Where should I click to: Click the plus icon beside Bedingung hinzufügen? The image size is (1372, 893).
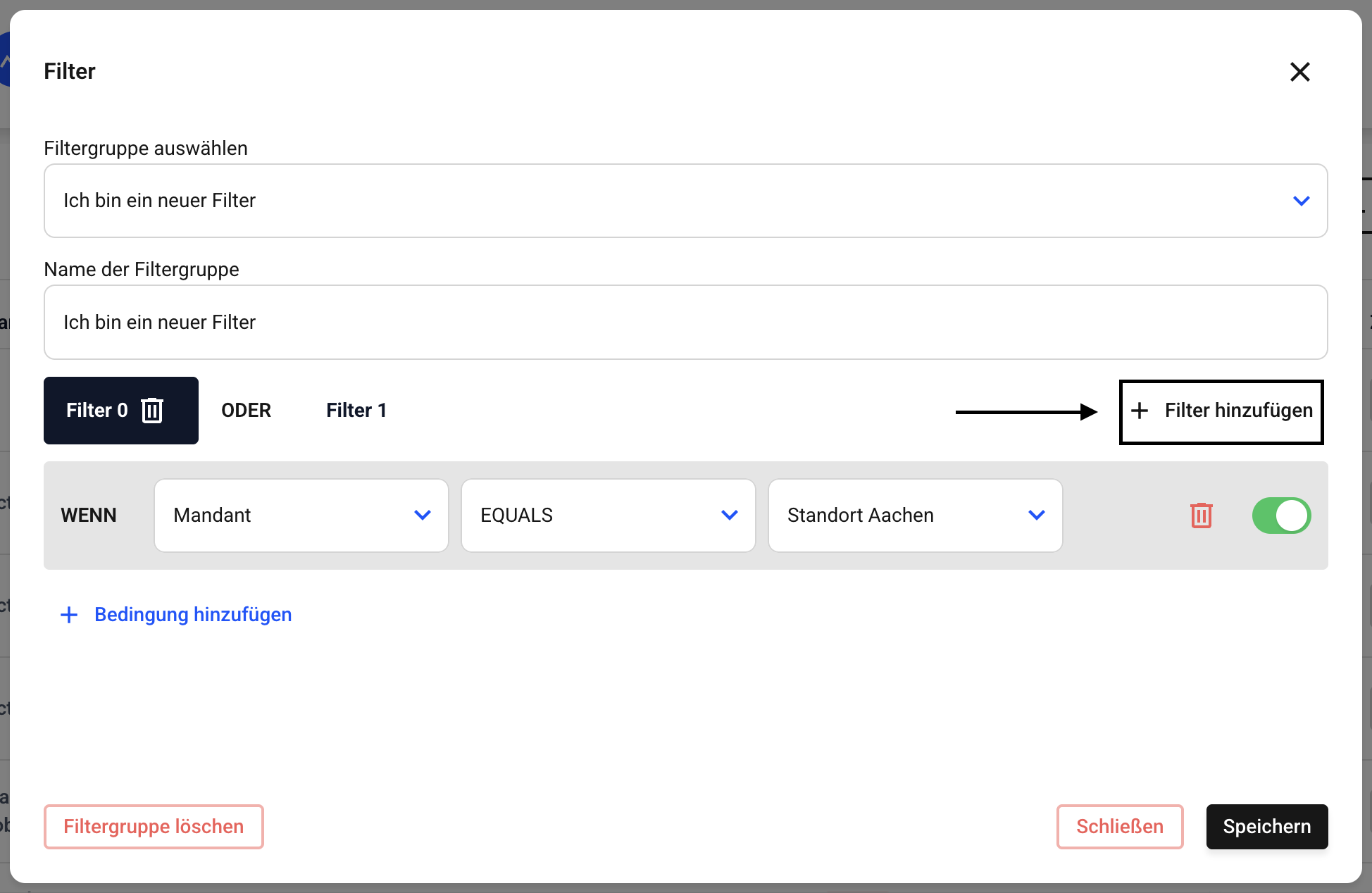(69, 615)
